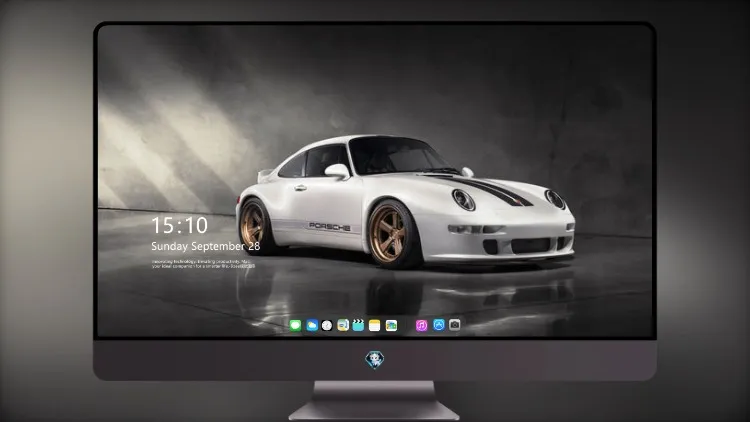The image size is (750, 422).
Task: Click the Sunday September 28 date text
Action: point(206,246)
